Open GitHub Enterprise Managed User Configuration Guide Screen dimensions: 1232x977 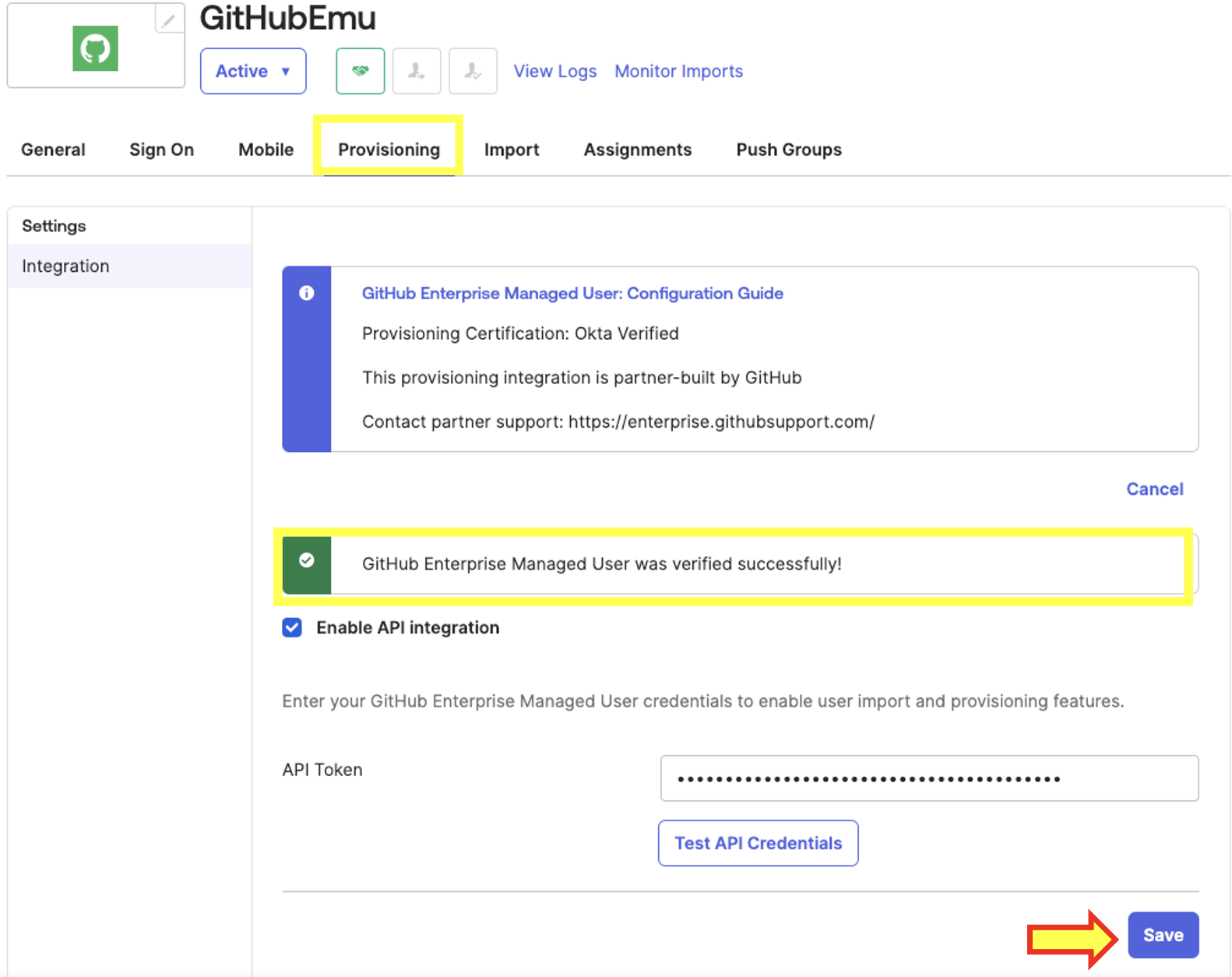pos(572,293)
